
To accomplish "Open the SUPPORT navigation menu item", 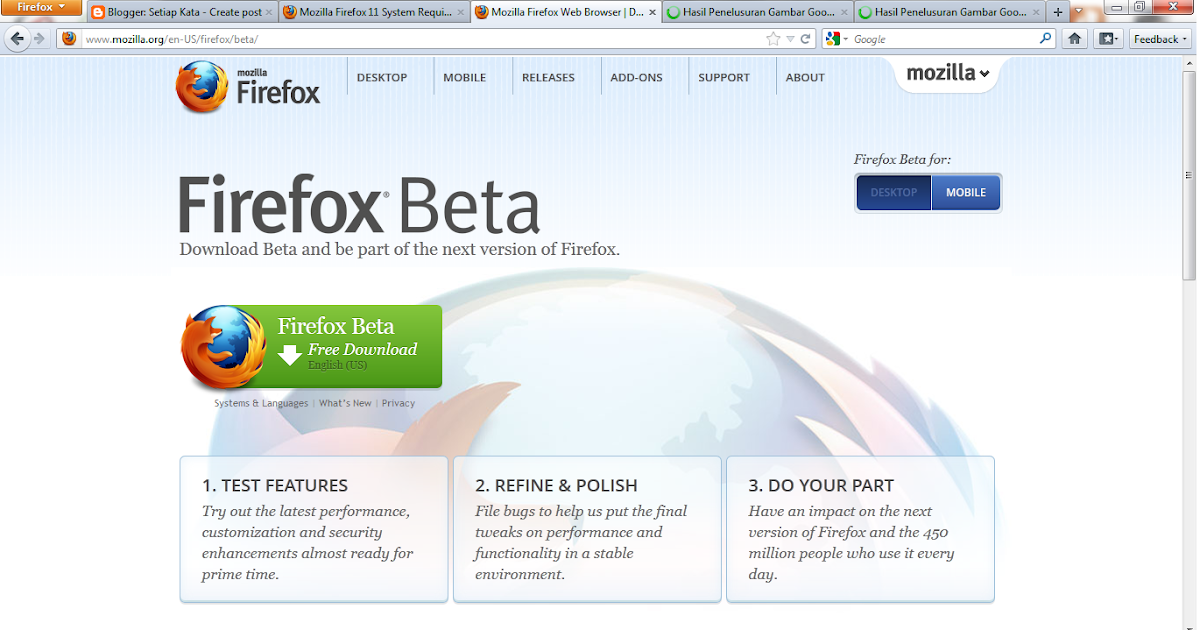I will click(x=724, y=77).
